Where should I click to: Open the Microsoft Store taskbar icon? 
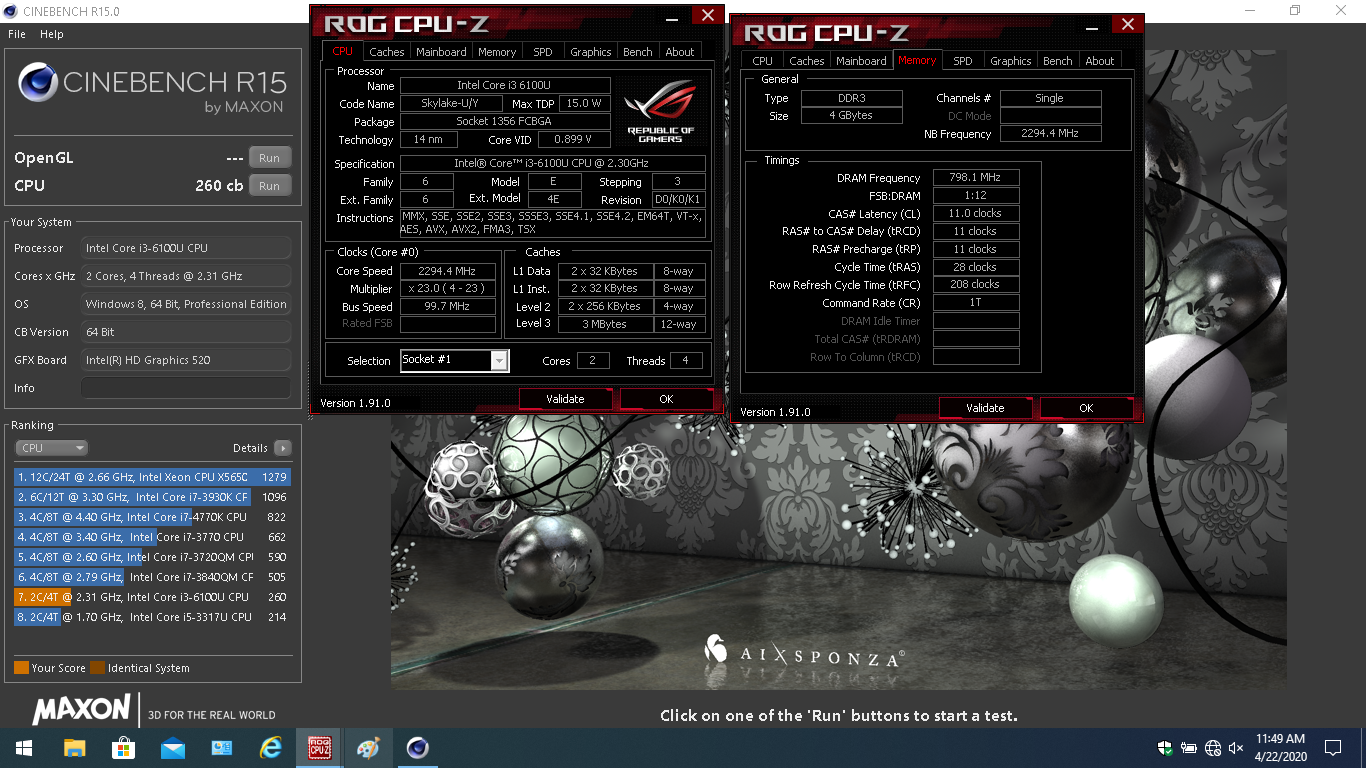click(123, 748)
